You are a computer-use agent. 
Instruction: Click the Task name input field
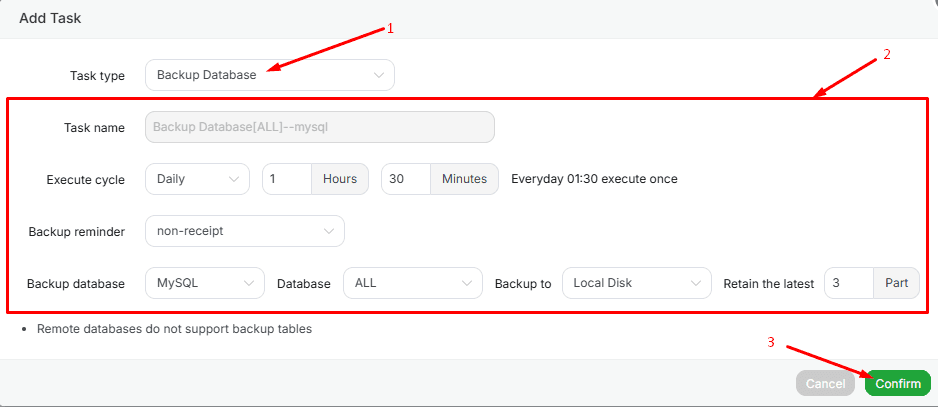tap(320, 127)
